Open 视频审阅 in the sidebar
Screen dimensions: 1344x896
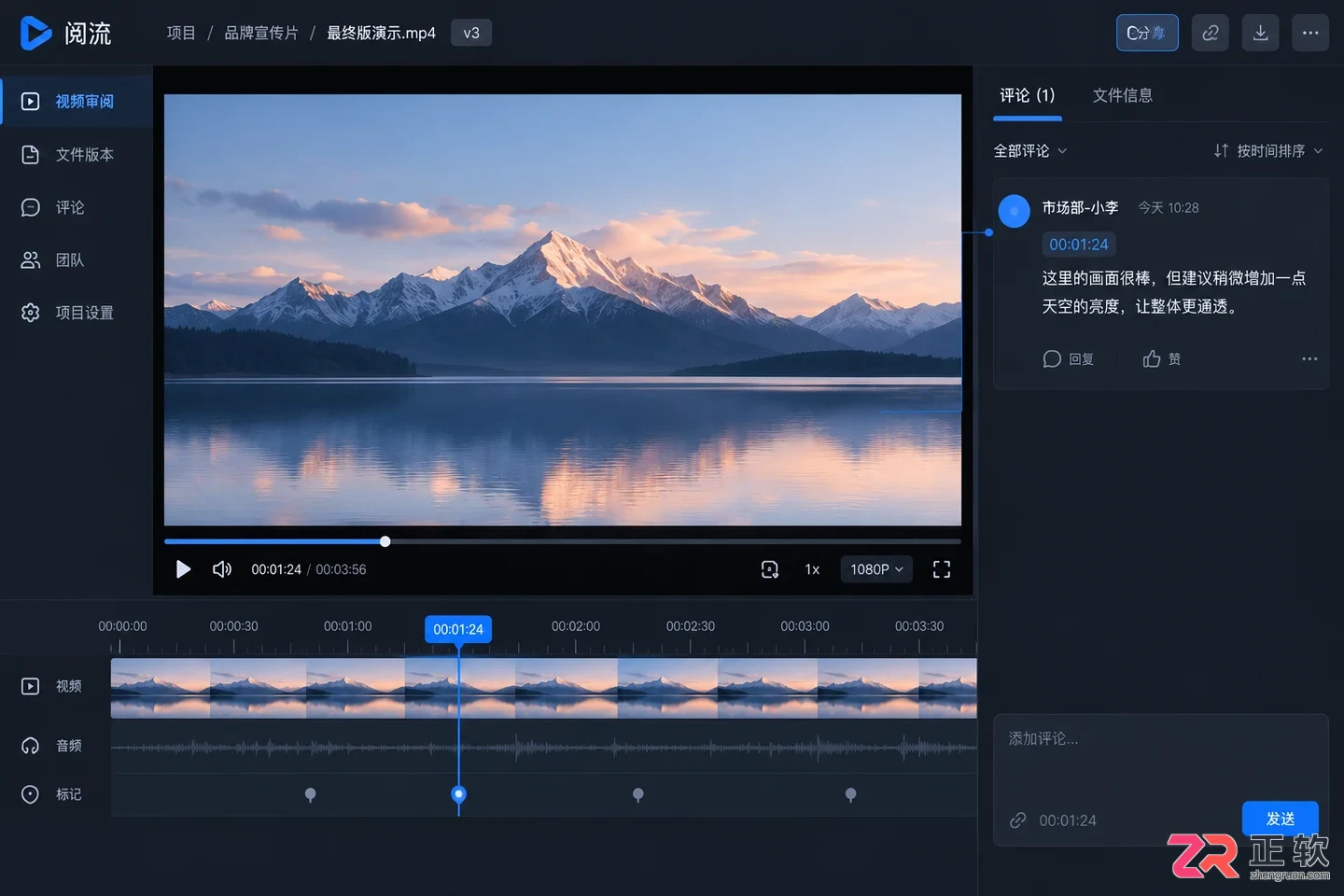pyautogui.click(x=77, y=101)
